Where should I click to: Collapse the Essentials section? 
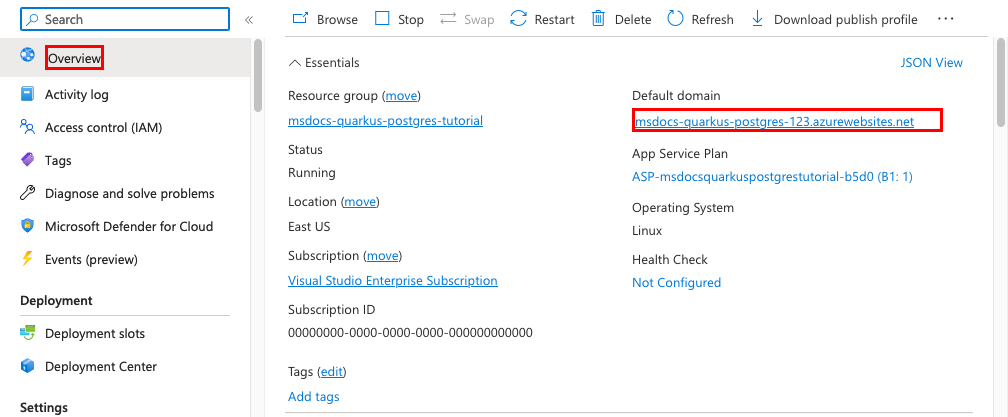(324, 62)
